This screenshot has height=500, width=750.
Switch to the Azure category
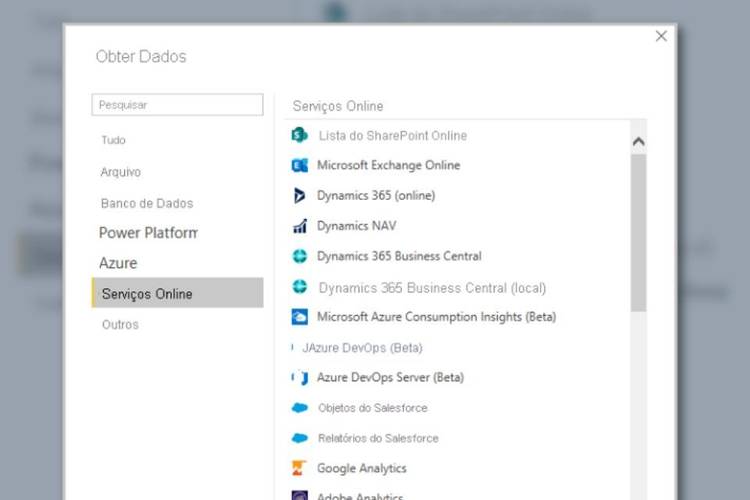[x=118, y=263]
